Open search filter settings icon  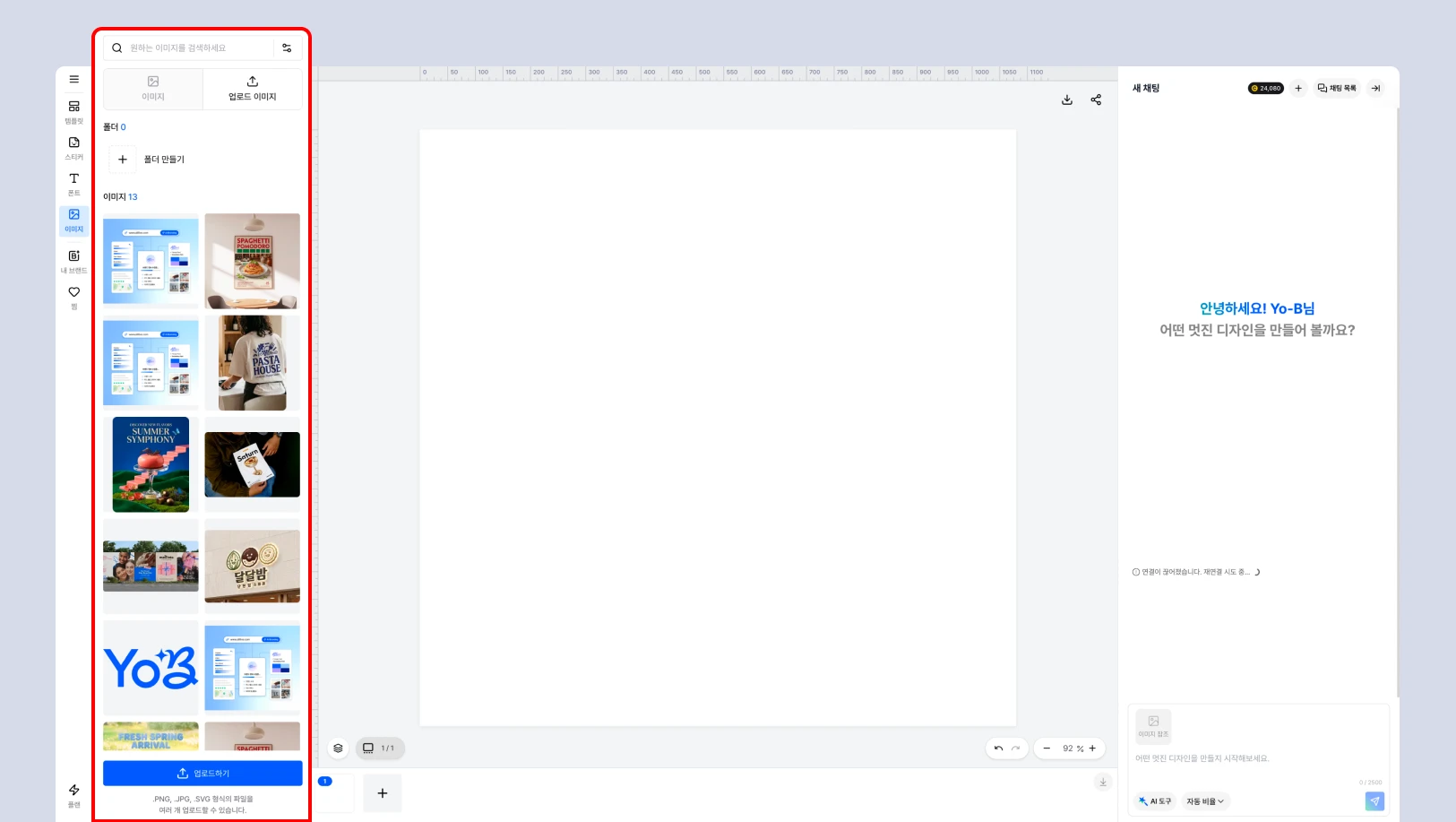(x=287, y=48)
